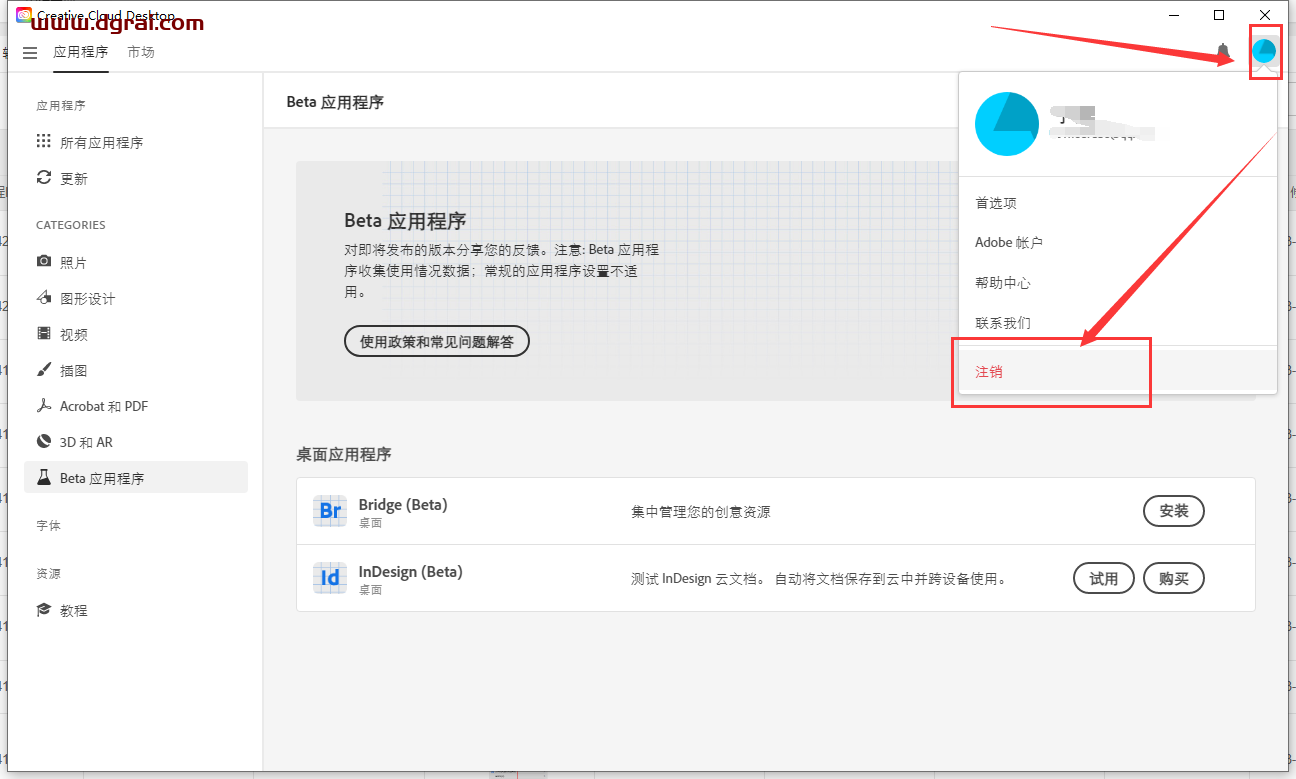Click the large profile avatar in dropdown
Image resolution: width=1296 pixels, height=779 pixels.
pyautogui.click(x=1007, y=123)
